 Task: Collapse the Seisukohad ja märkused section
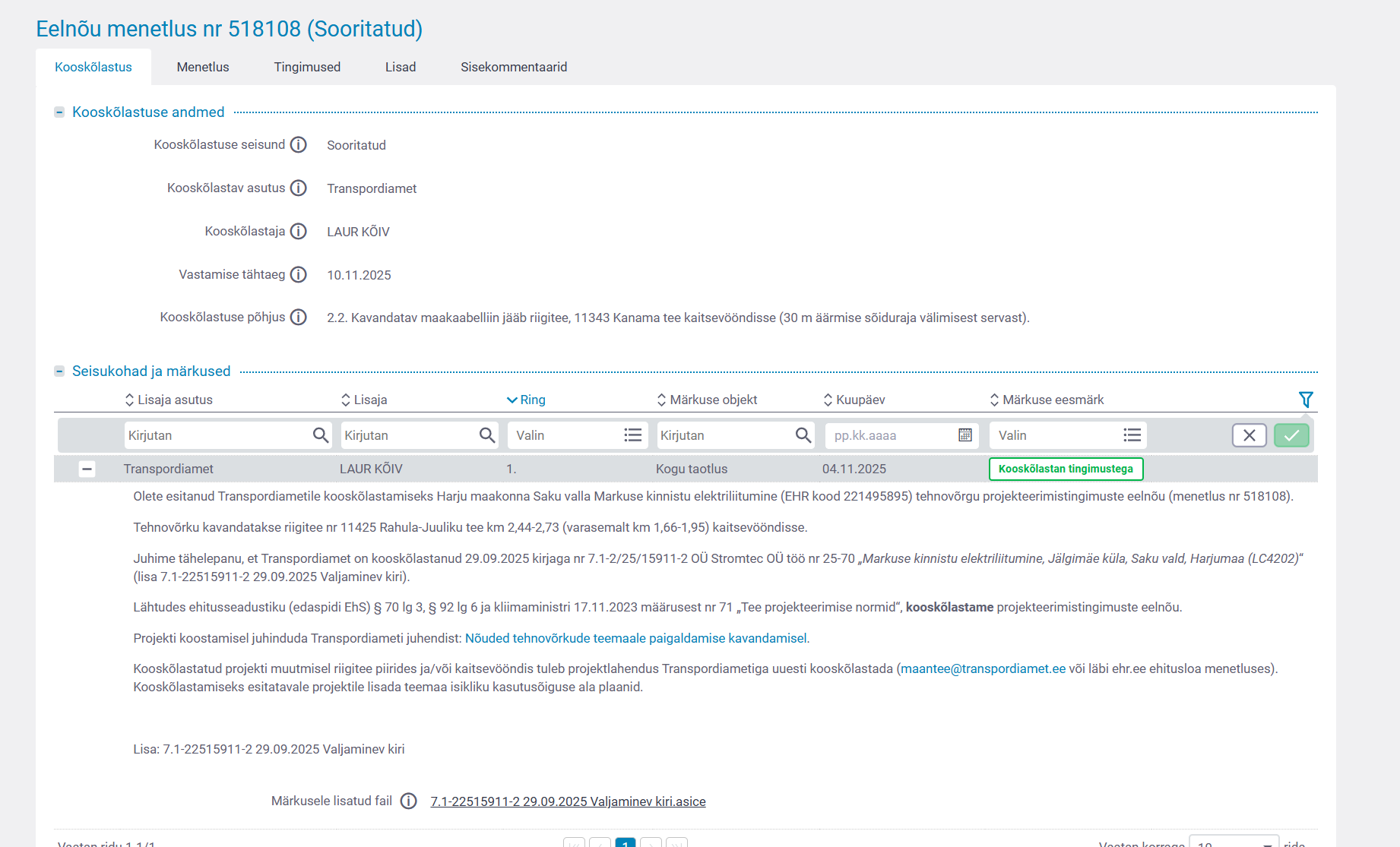click(59, 371)
